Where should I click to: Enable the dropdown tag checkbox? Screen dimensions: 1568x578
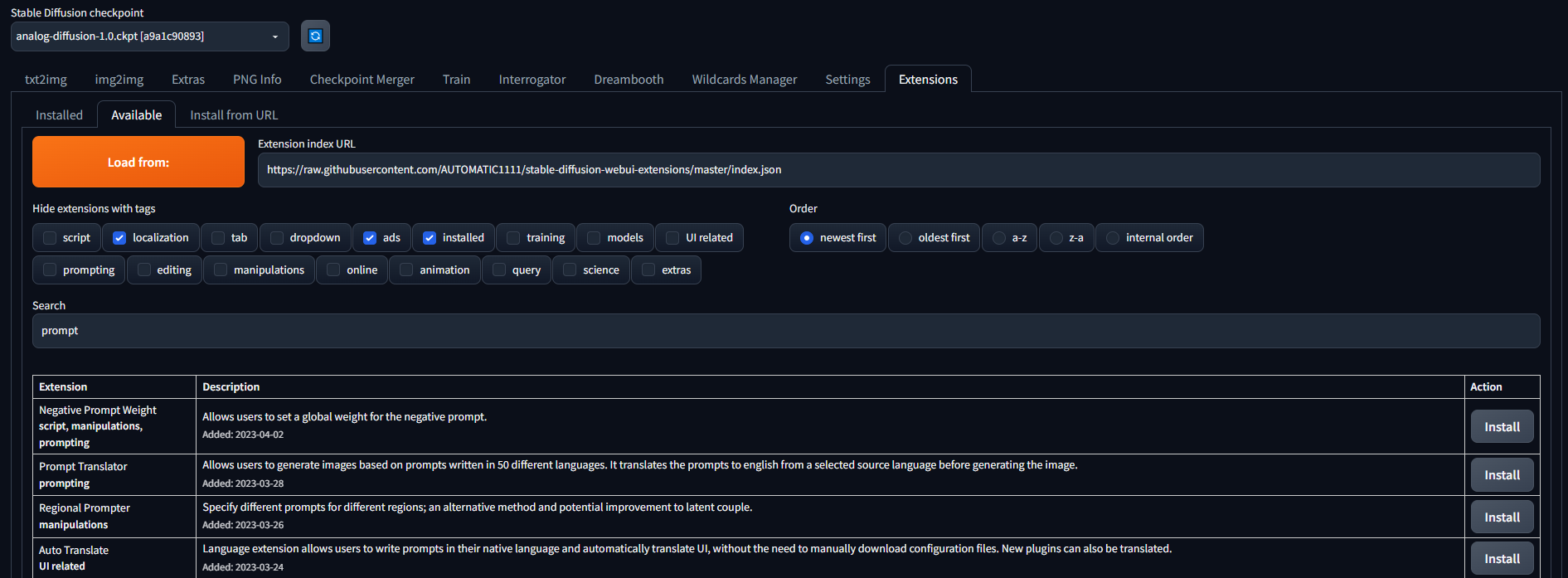pos(277,238)
